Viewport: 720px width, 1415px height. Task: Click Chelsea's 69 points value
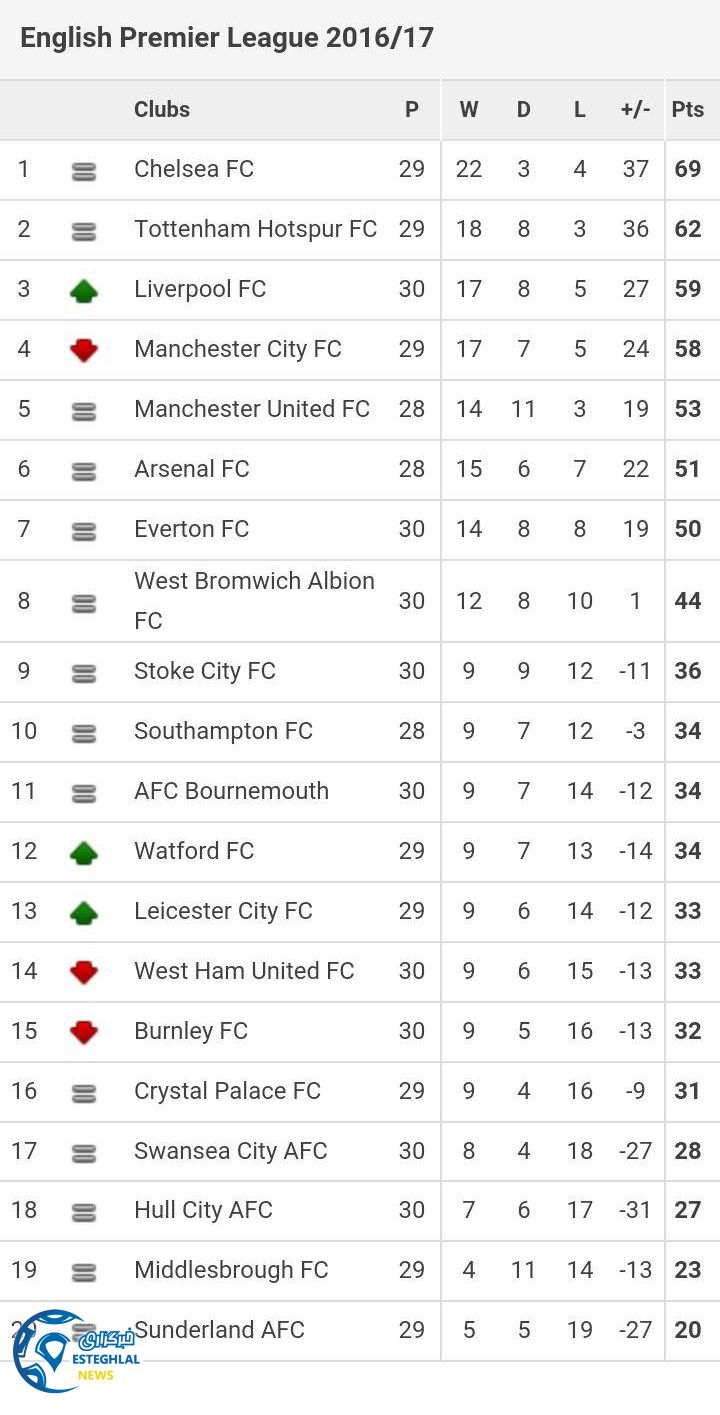click(x=688, y=169)
